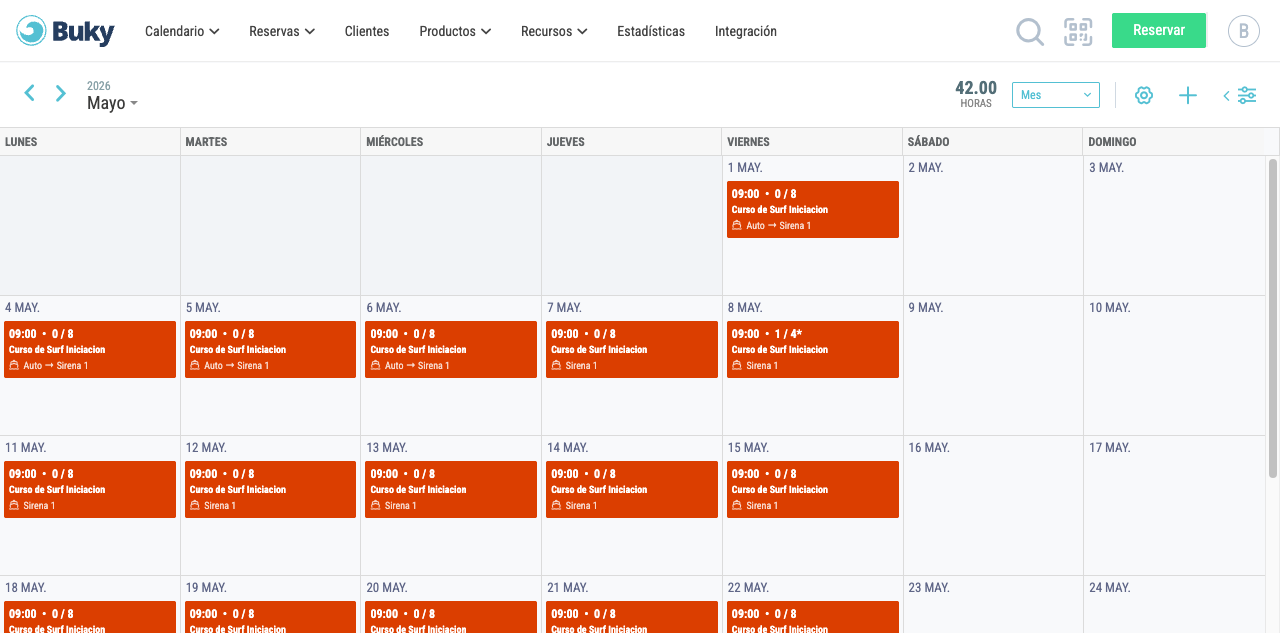The image size is (1280, 633).
Task: Open the 21 May surf course event
Action: 632,617
